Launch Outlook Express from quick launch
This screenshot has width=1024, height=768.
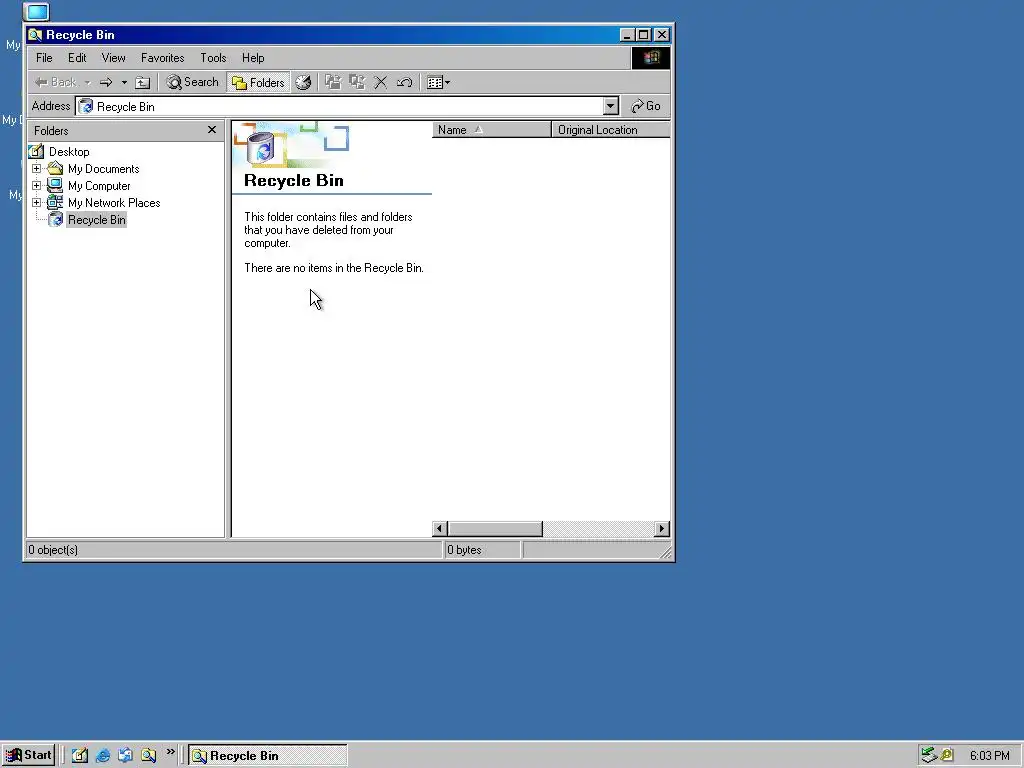(x=125, y=756)
